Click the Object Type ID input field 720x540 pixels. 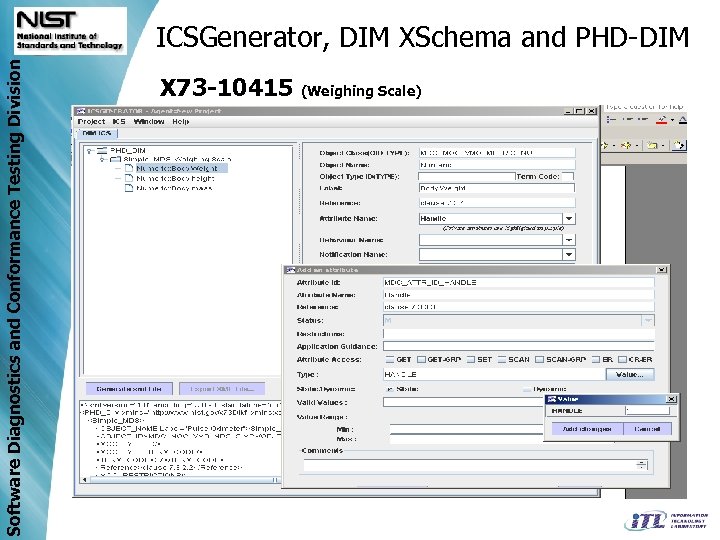click(467, 176)
